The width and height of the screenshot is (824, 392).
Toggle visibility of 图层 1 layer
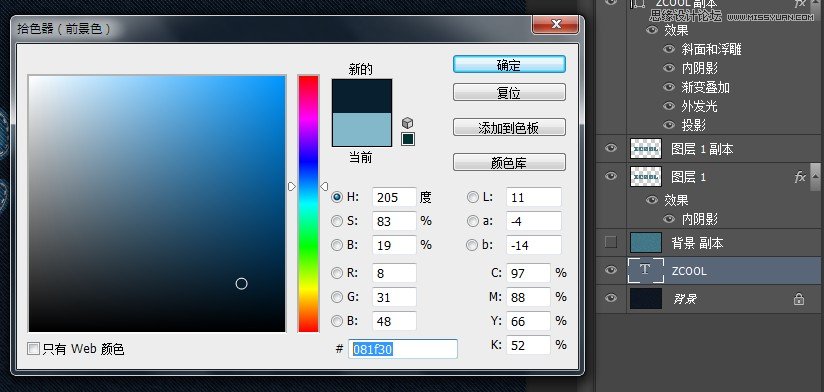click(611, 176)
